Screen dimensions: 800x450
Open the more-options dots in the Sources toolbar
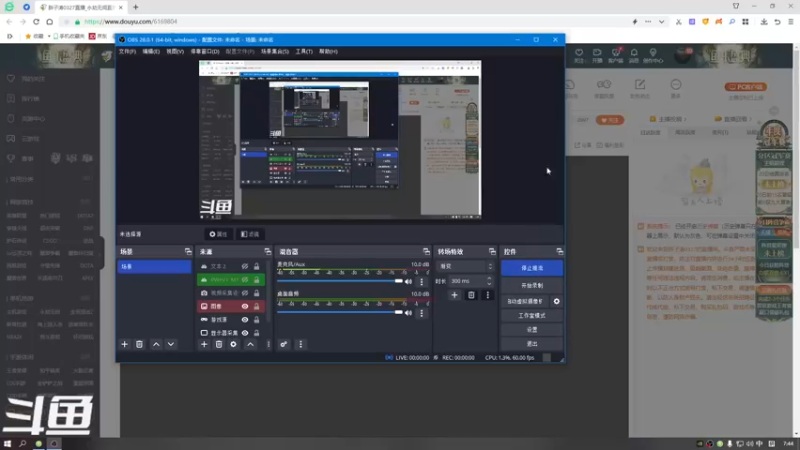(x=268, y=344)
